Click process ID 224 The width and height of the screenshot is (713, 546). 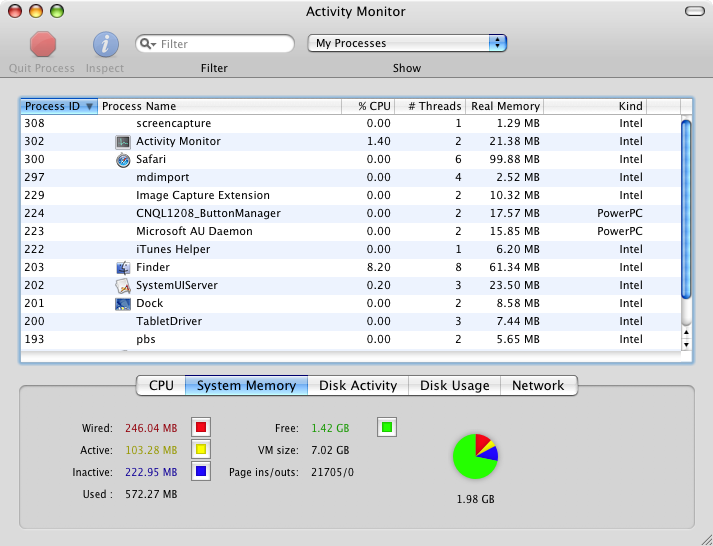(x=34, y=213)
